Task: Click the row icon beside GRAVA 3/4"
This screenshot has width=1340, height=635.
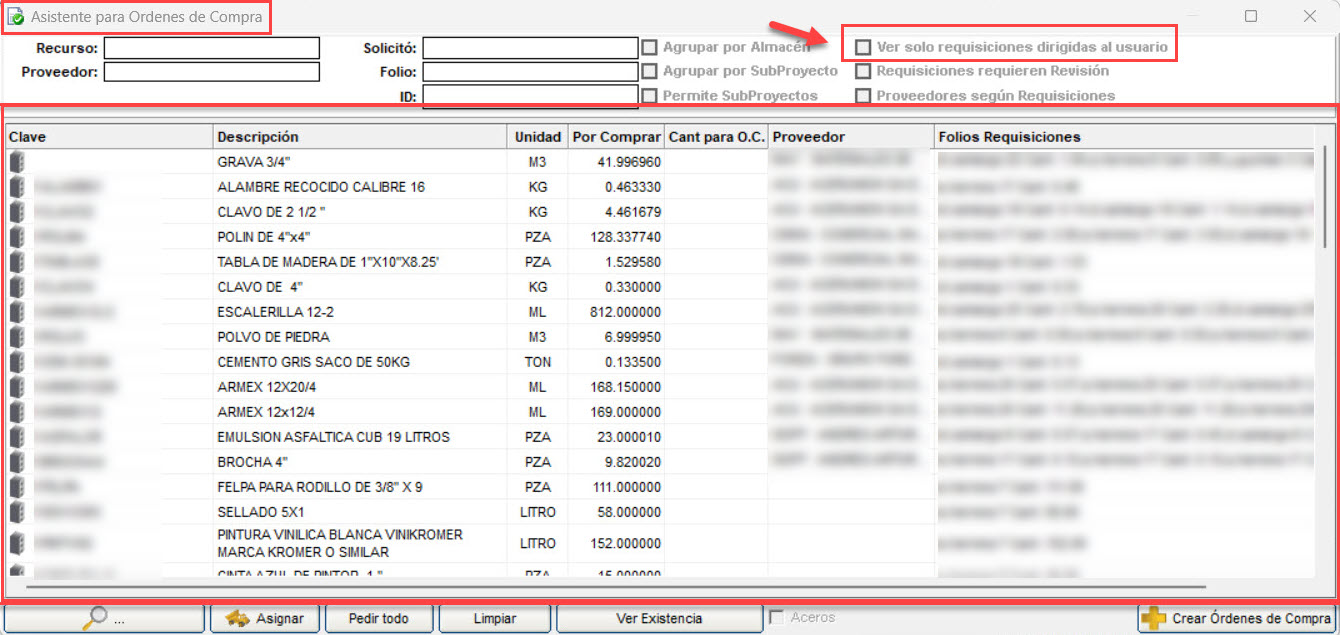Action: [16, 162]
